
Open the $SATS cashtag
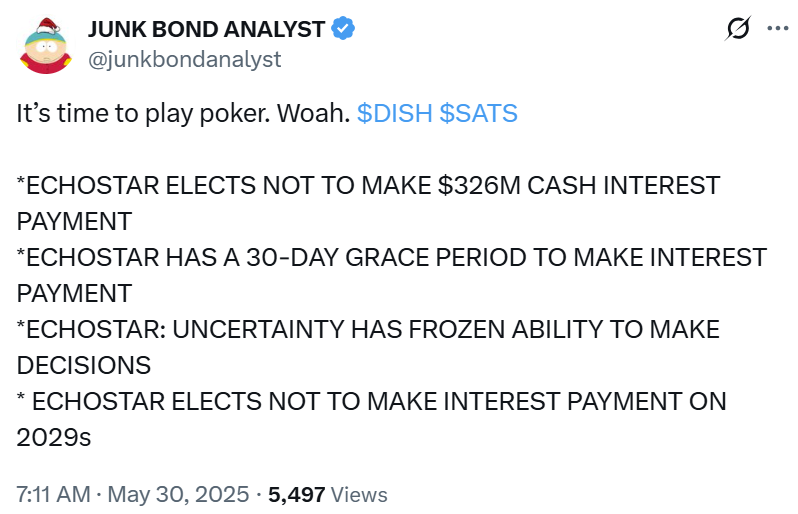click(x=478, y=113)
